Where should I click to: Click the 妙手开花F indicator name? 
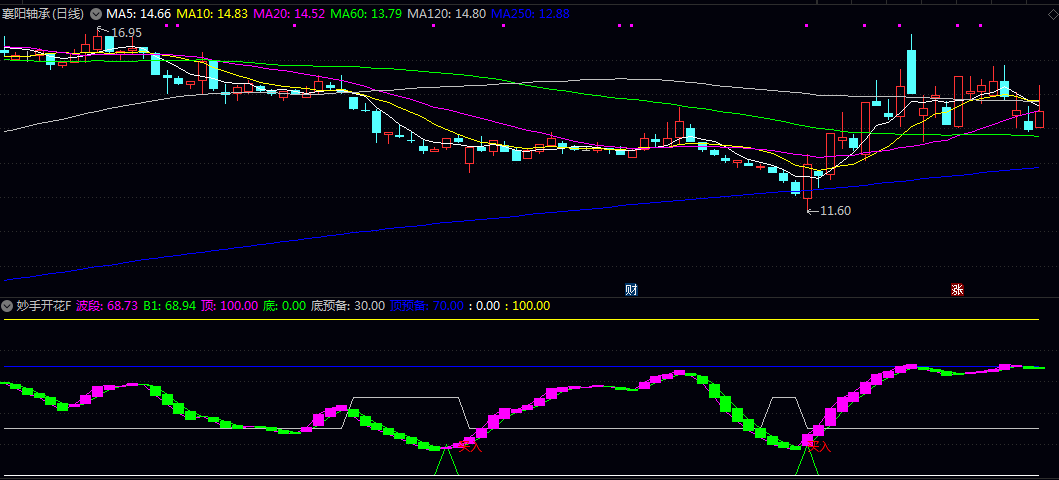pyautogui.click(x=44, y=306)
